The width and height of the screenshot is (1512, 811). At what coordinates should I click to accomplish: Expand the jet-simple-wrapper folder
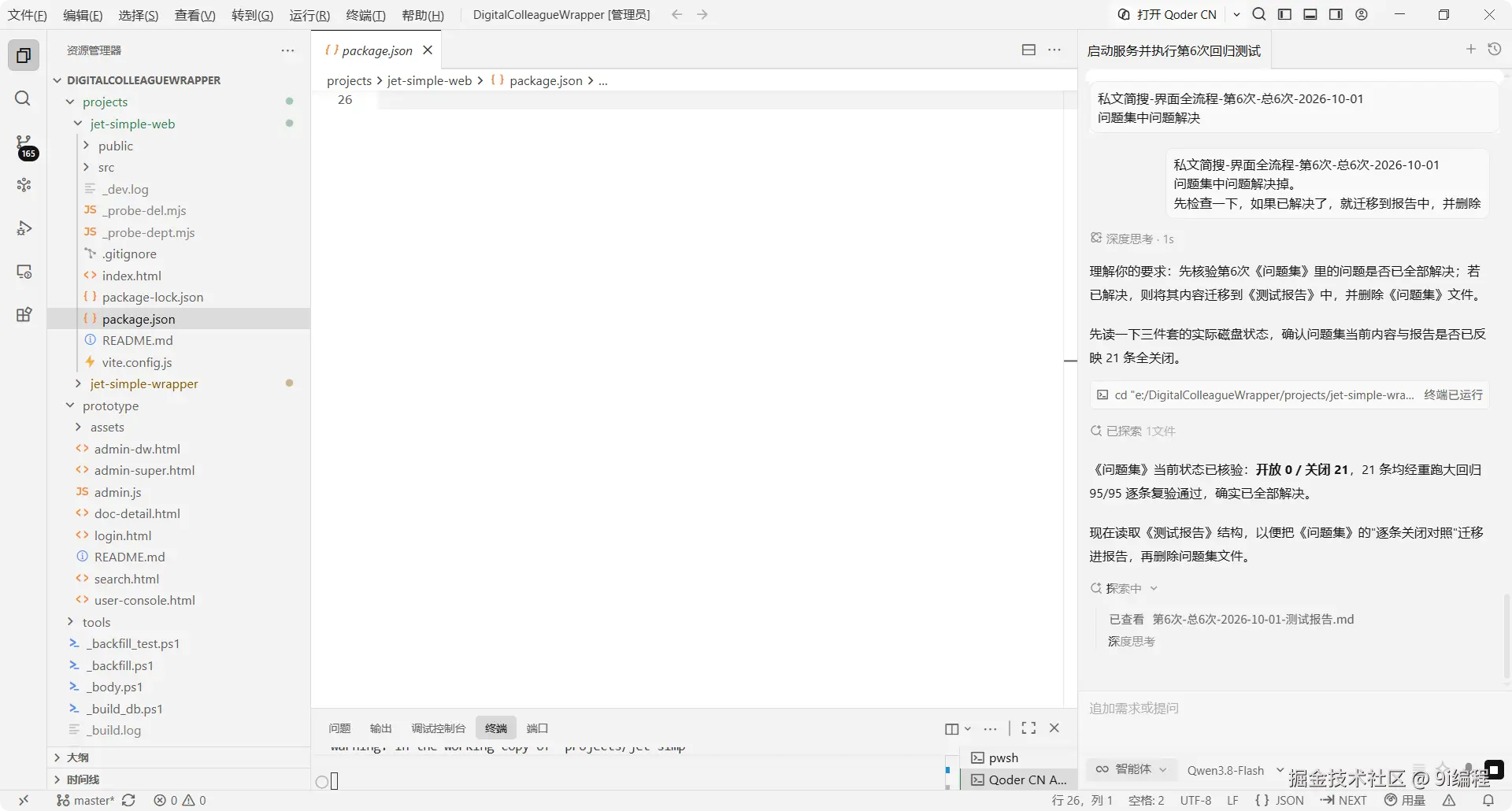[144, 383]
